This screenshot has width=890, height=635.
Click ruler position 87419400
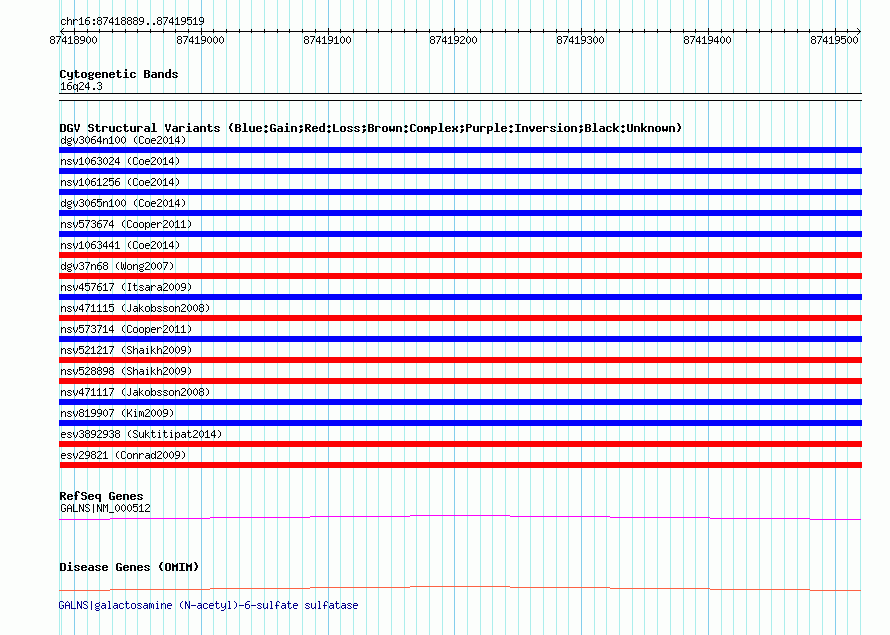point(707,40)
